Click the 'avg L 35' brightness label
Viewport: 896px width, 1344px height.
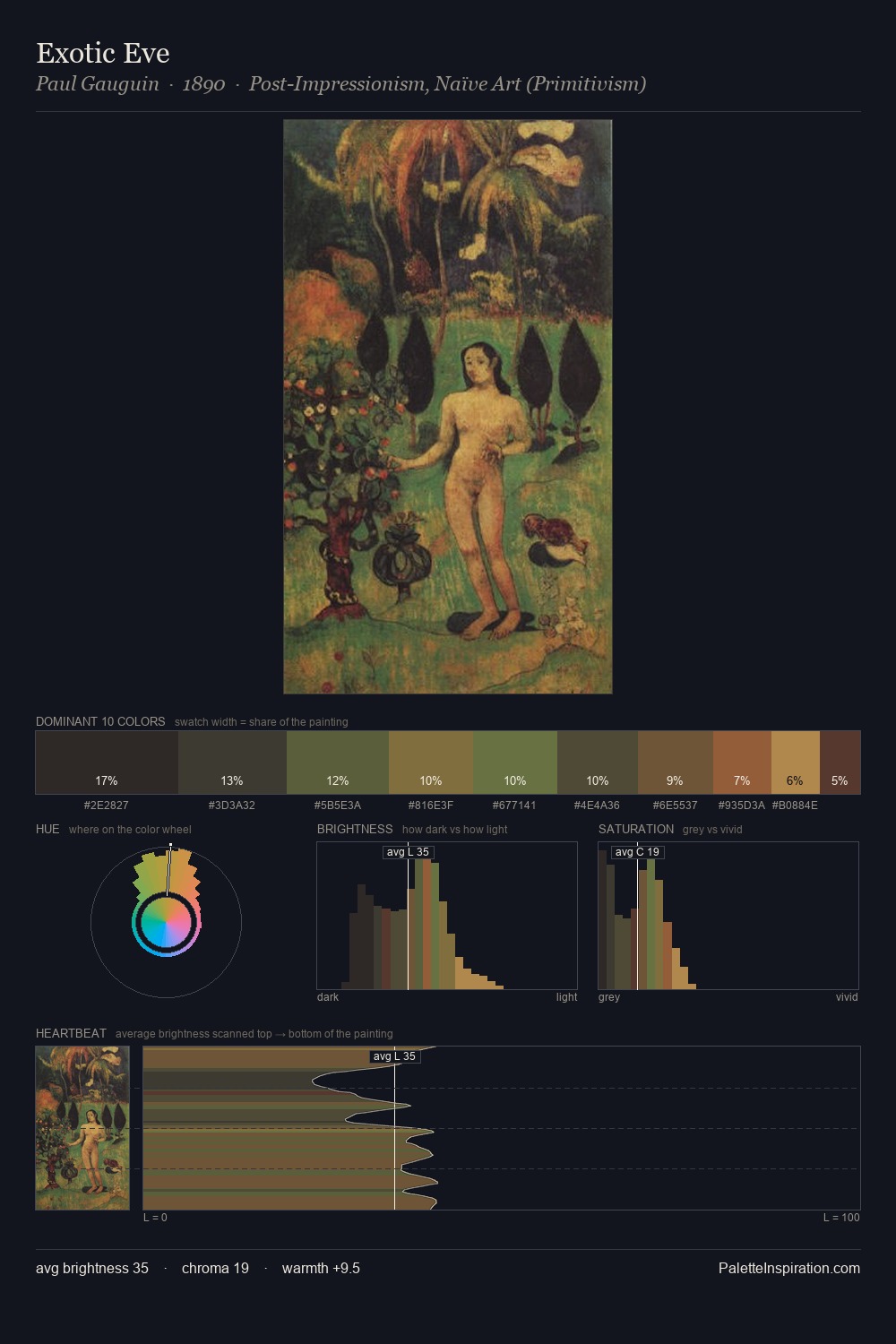408,852
